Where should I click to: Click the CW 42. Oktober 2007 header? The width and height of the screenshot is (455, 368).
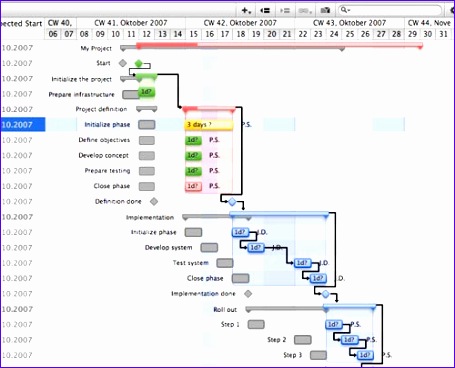[x=240, y=23]
